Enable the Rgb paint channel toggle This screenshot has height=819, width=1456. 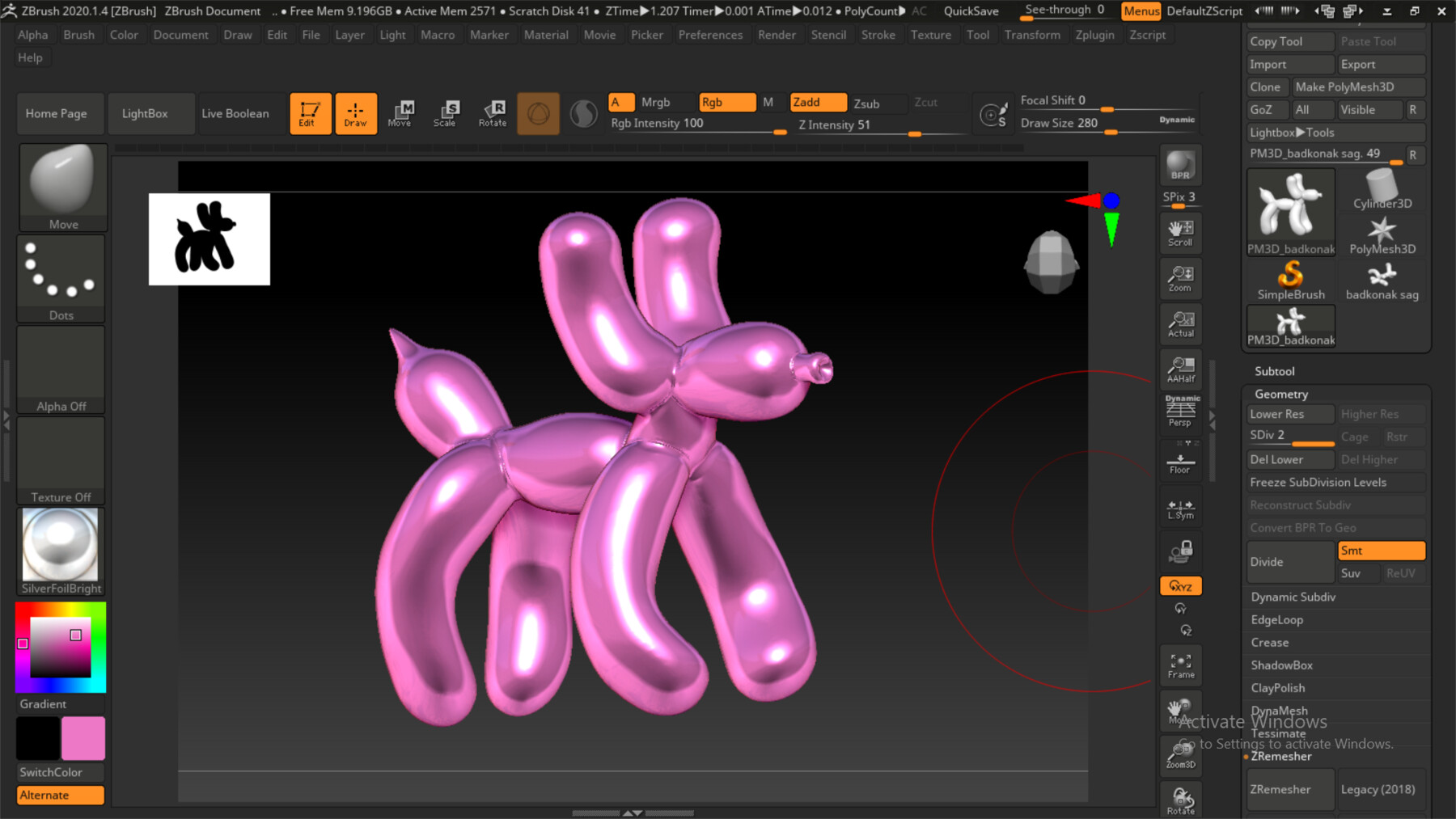tap(726, 103)
